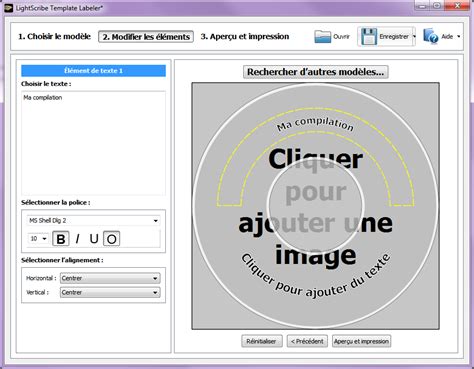
Task: Click the Enregistrer floppy disk icon
Action: 369,37
